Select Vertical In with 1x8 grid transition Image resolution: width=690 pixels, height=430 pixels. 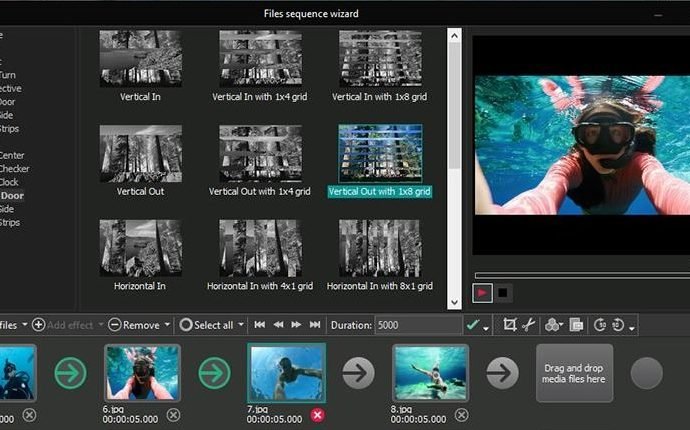point(380,58)
